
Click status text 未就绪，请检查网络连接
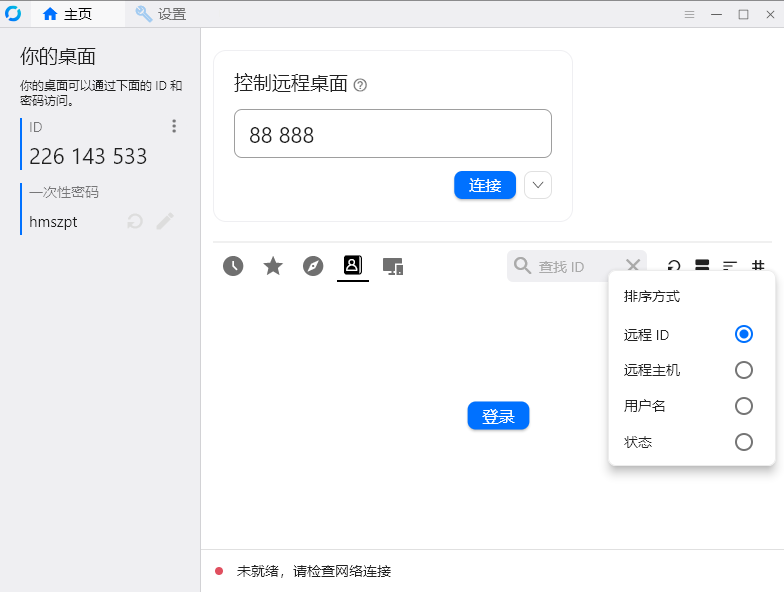[314, 571]
